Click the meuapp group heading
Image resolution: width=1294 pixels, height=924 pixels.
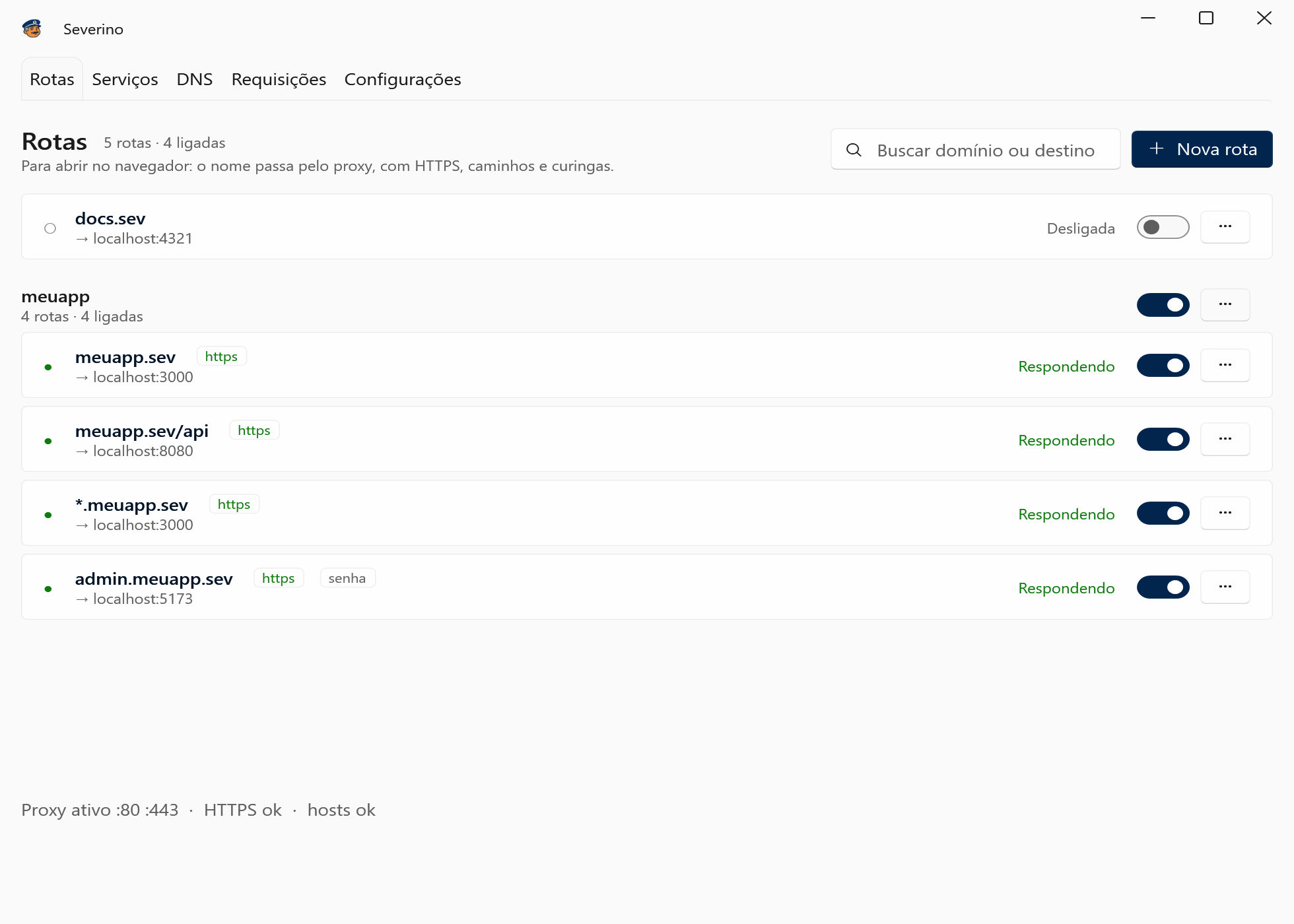click(x=55, y=297)
